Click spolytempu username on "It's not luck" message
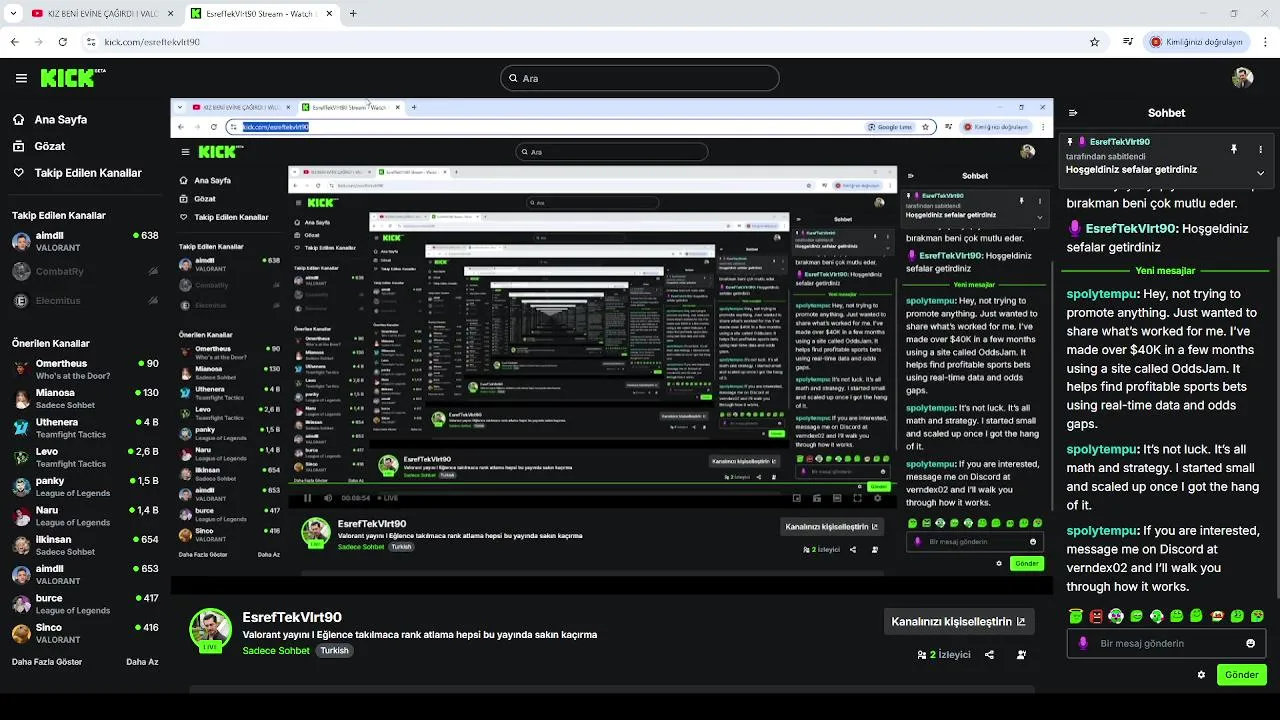Screen dimensions: 1280x720 pyautogui.click(x=1101, y=450)
